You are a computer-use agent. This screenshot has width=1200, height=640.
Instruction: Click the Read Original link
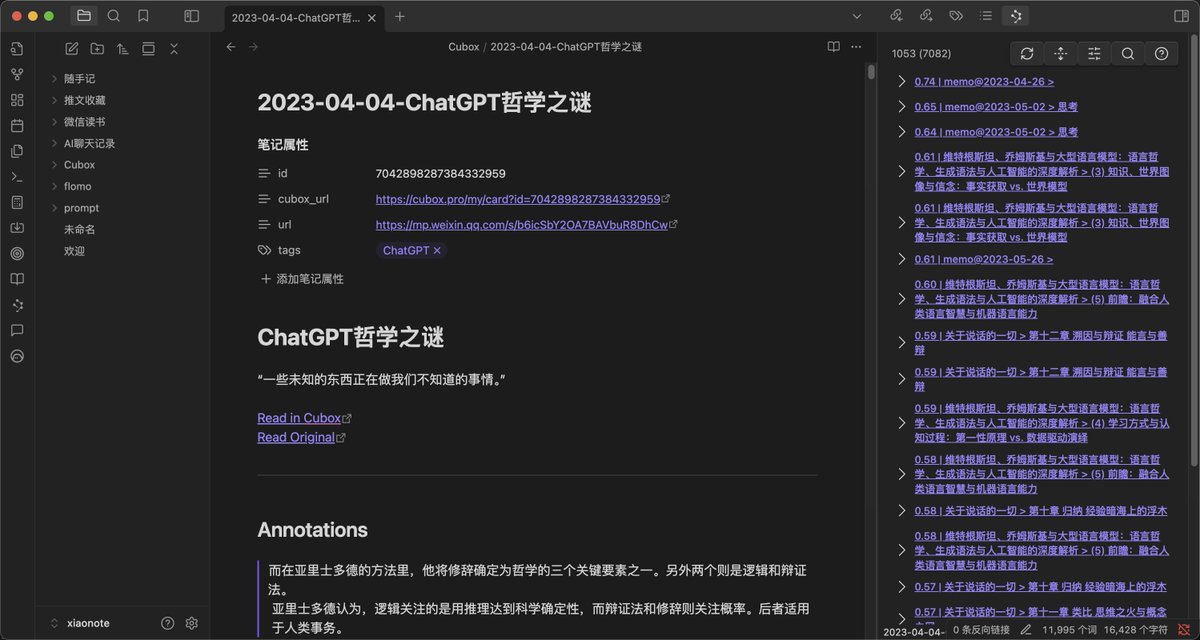click(x=296, y=437)
